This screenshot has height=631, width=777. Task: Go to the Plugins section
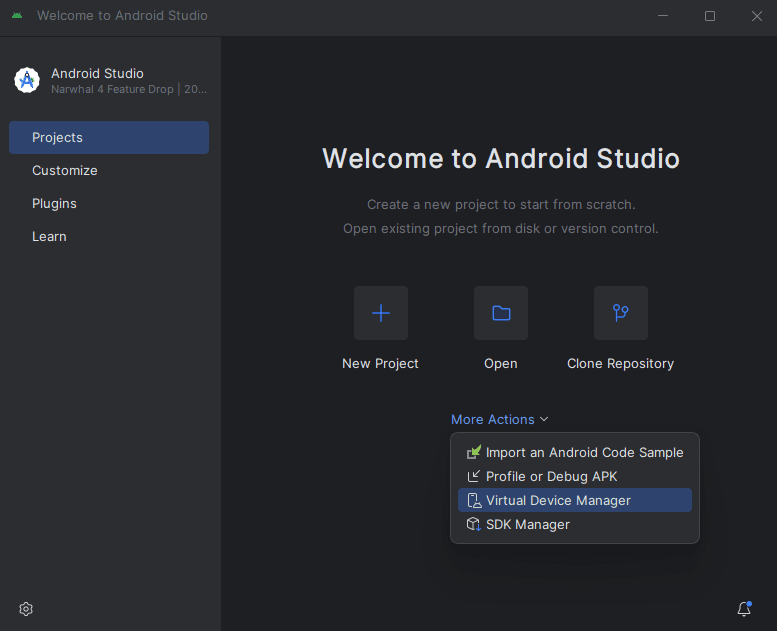pyautogui.click(x=54, y=204)
